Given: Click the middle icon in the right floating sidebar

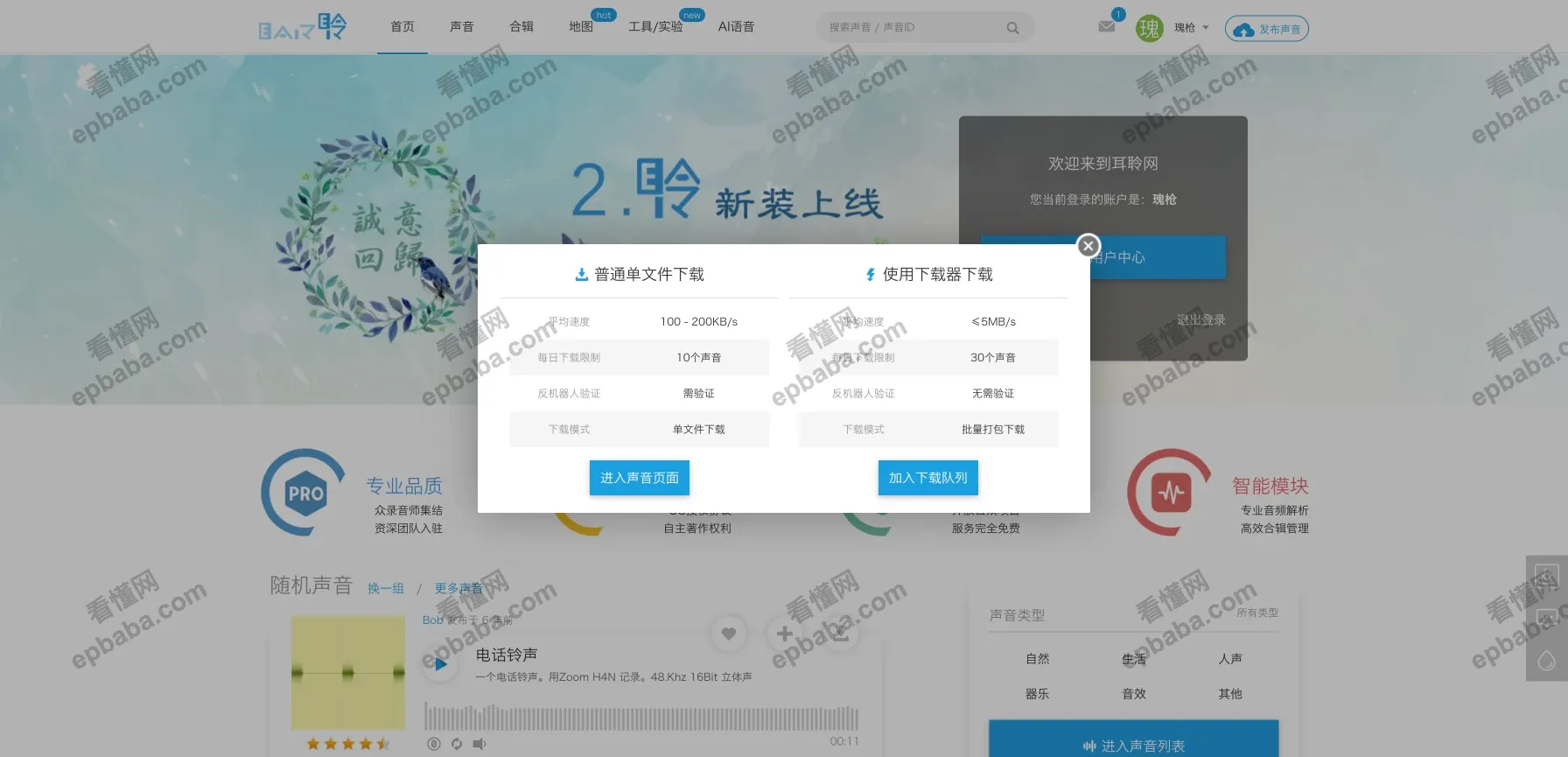Looking at the screenshot, I should coord(1547,619).
